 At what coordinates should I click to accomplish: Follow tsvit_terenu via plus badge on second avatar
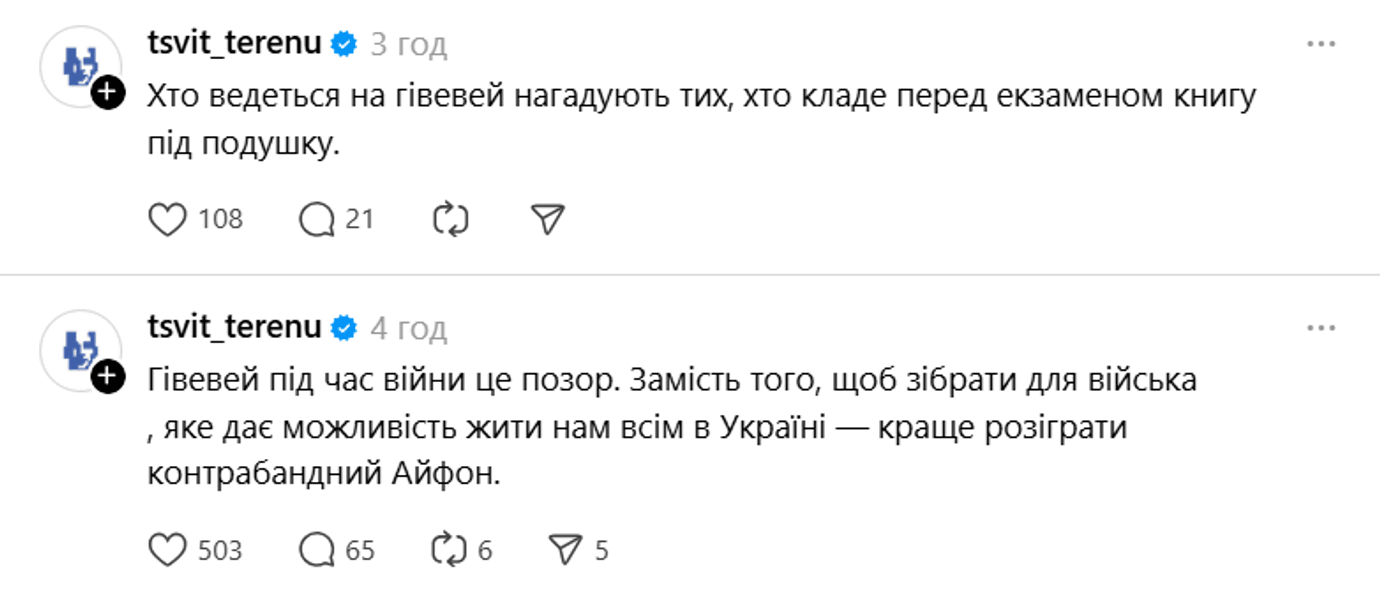(108, 377)
